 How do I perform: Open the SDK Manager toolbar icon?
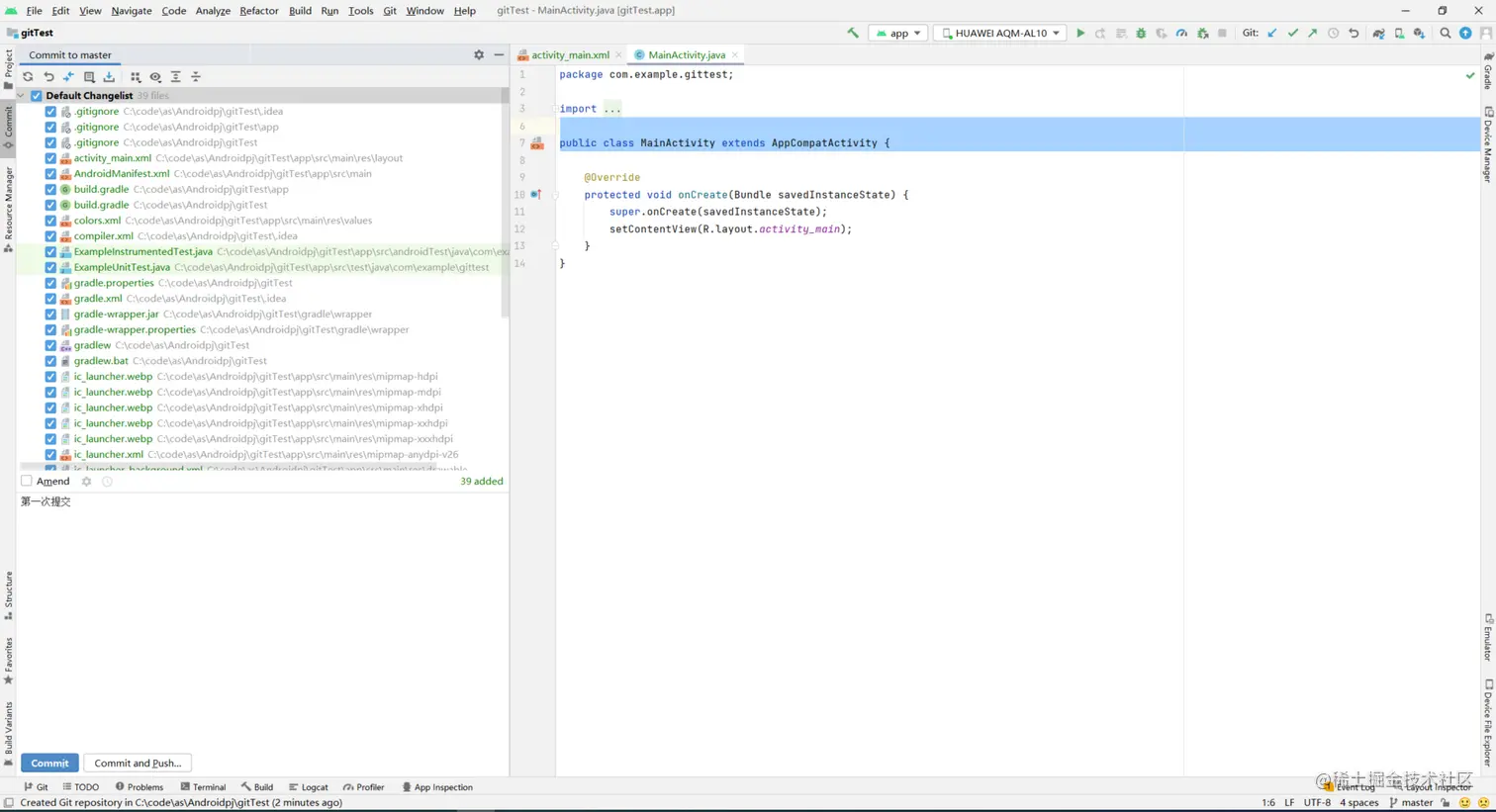[1419, 33]
